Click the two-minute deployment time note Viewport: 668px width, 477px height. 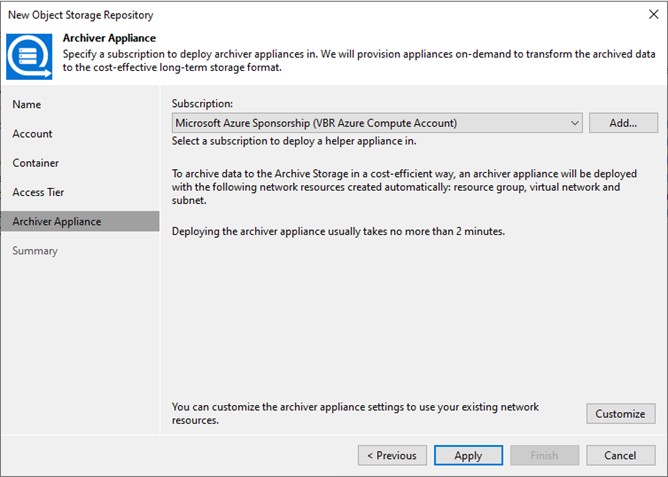pyautogui.click(x=338, y=231)
